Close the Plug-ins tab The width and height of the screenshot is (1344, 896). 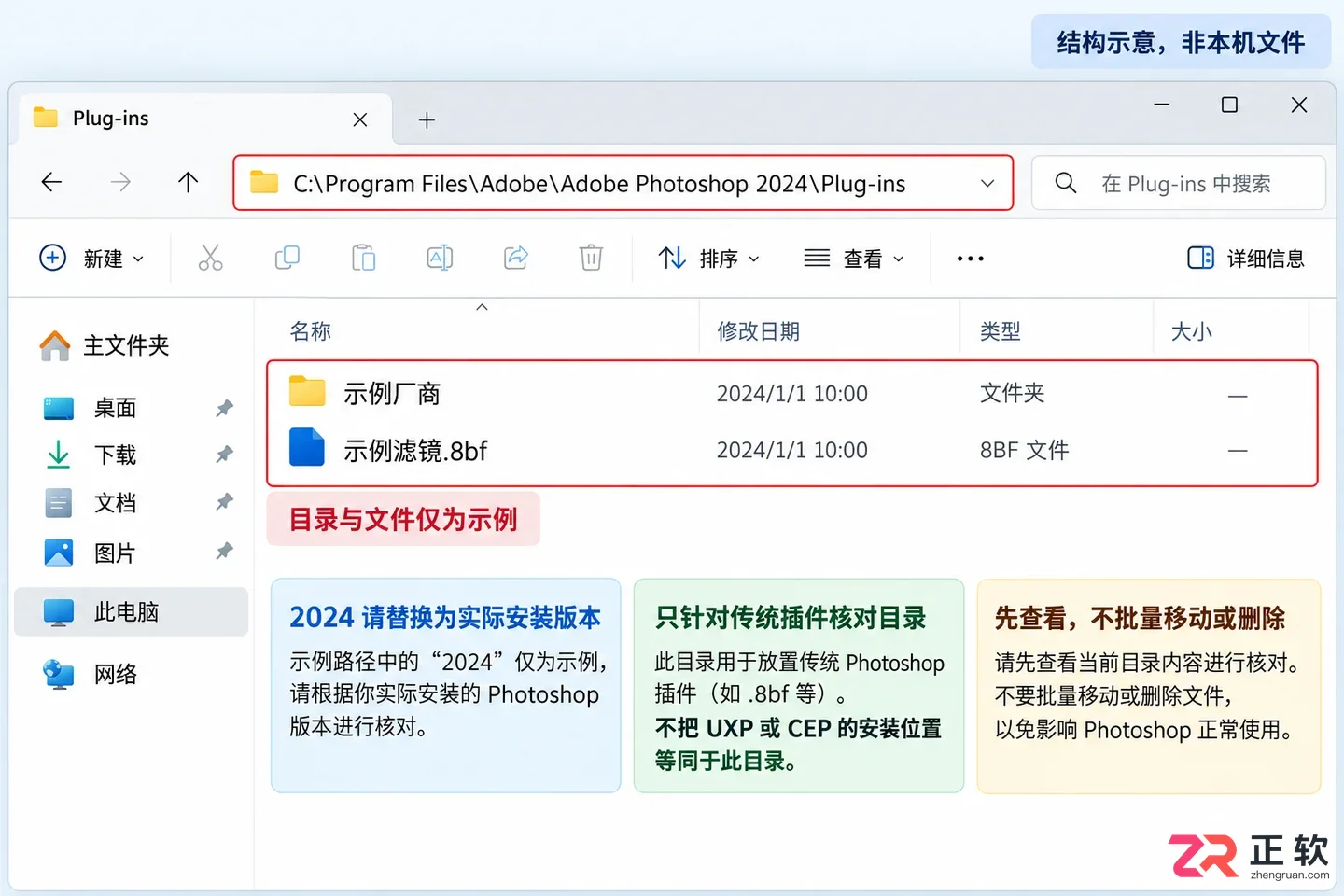click(x=360, y=119)
